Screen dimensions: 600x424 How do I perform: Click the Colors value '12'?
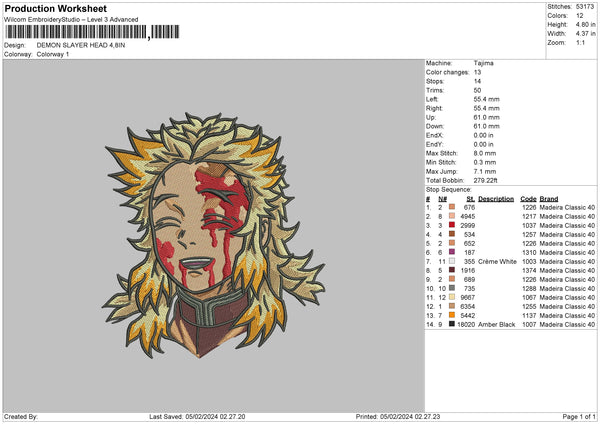click(580, 16)
